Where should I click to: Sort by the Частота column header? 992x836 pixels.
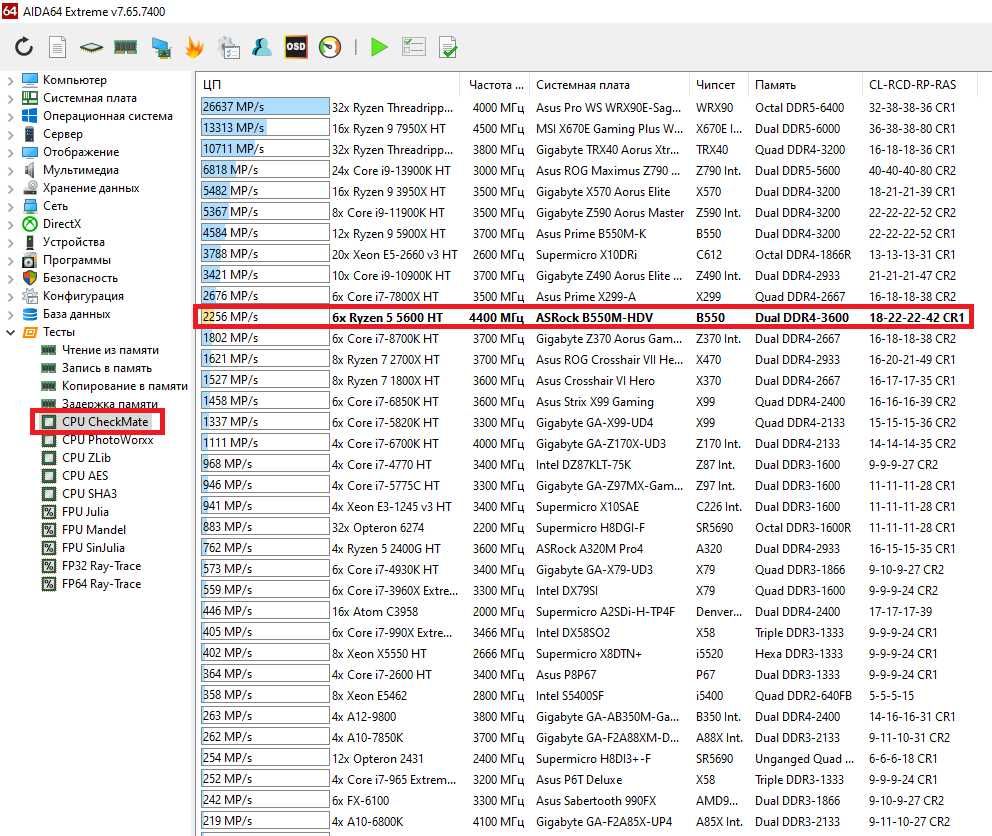(496, 85)
